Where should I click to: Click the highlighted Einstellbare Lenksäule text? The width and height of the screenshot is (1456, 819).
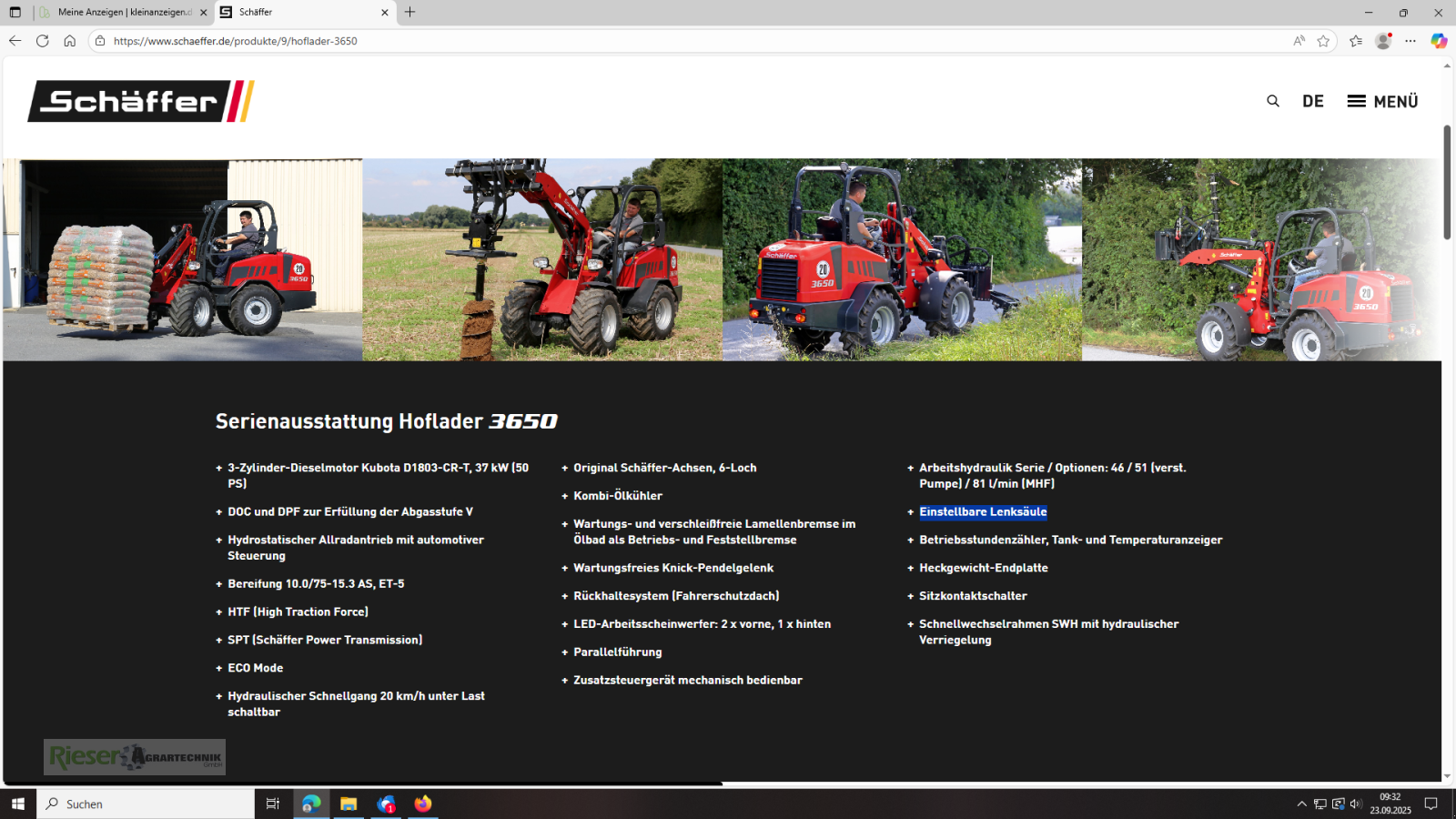(983, 512)
